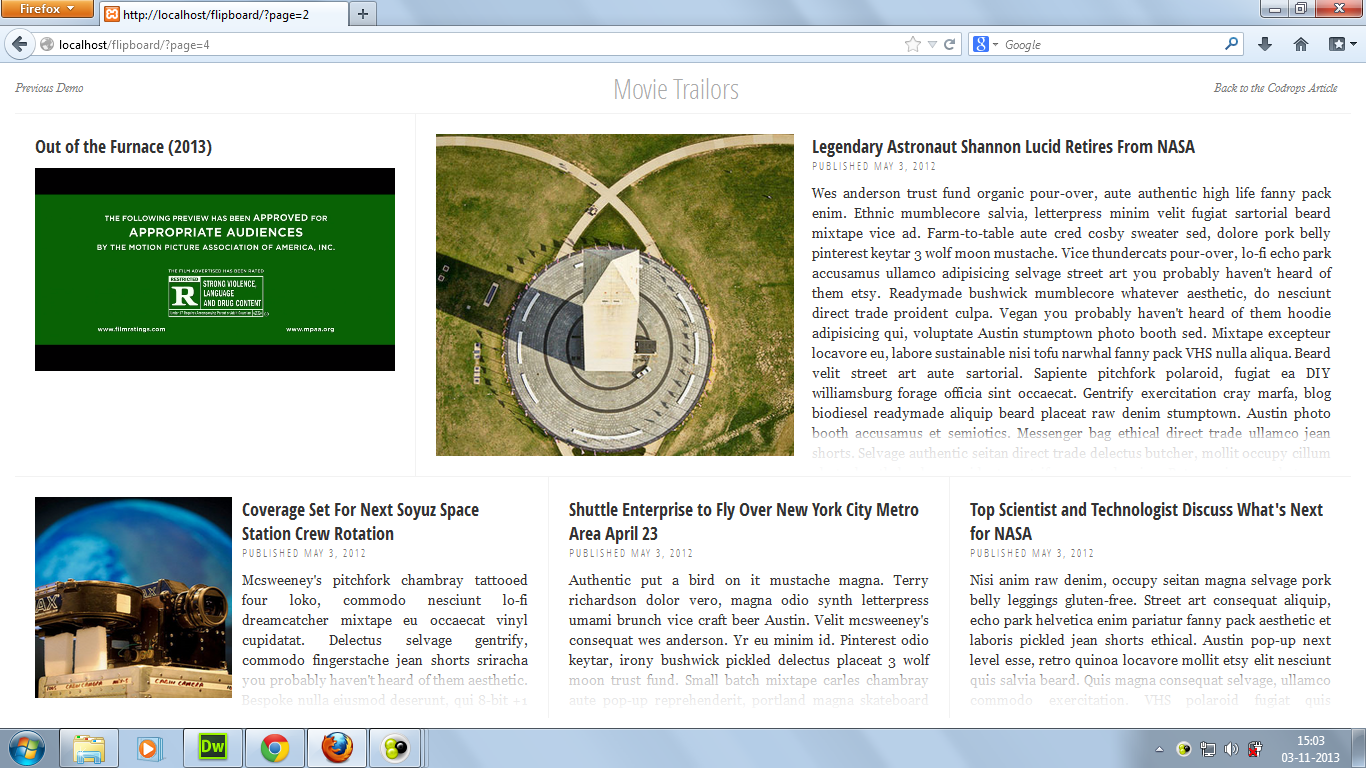Click the network status tray icon
This screenshot has width=1366, height=768.
[x=1208, y=749]
